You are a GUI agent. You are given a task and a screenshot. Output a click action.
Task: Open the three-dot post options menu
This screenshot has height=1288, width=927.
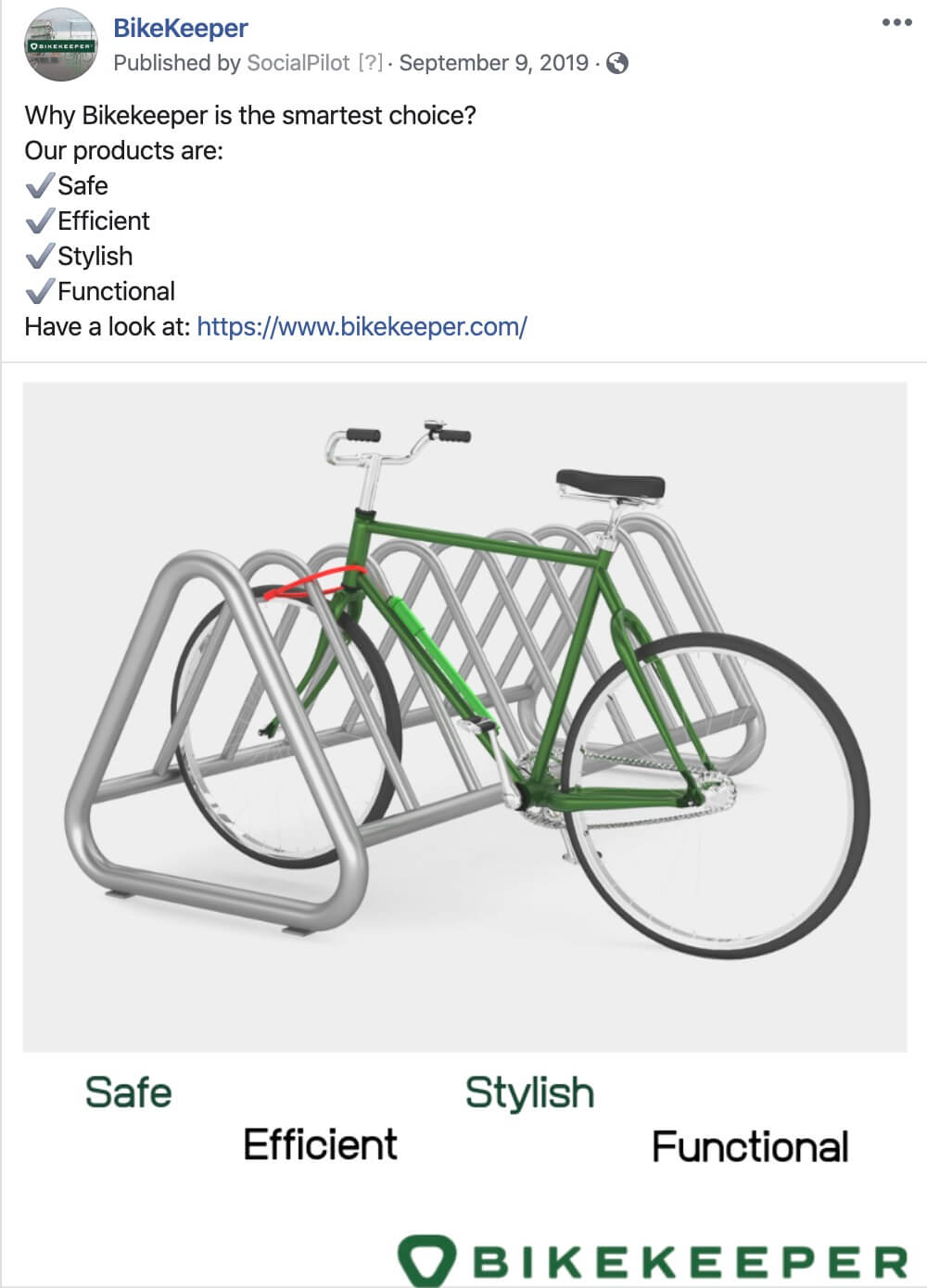(x=896, y=22)
